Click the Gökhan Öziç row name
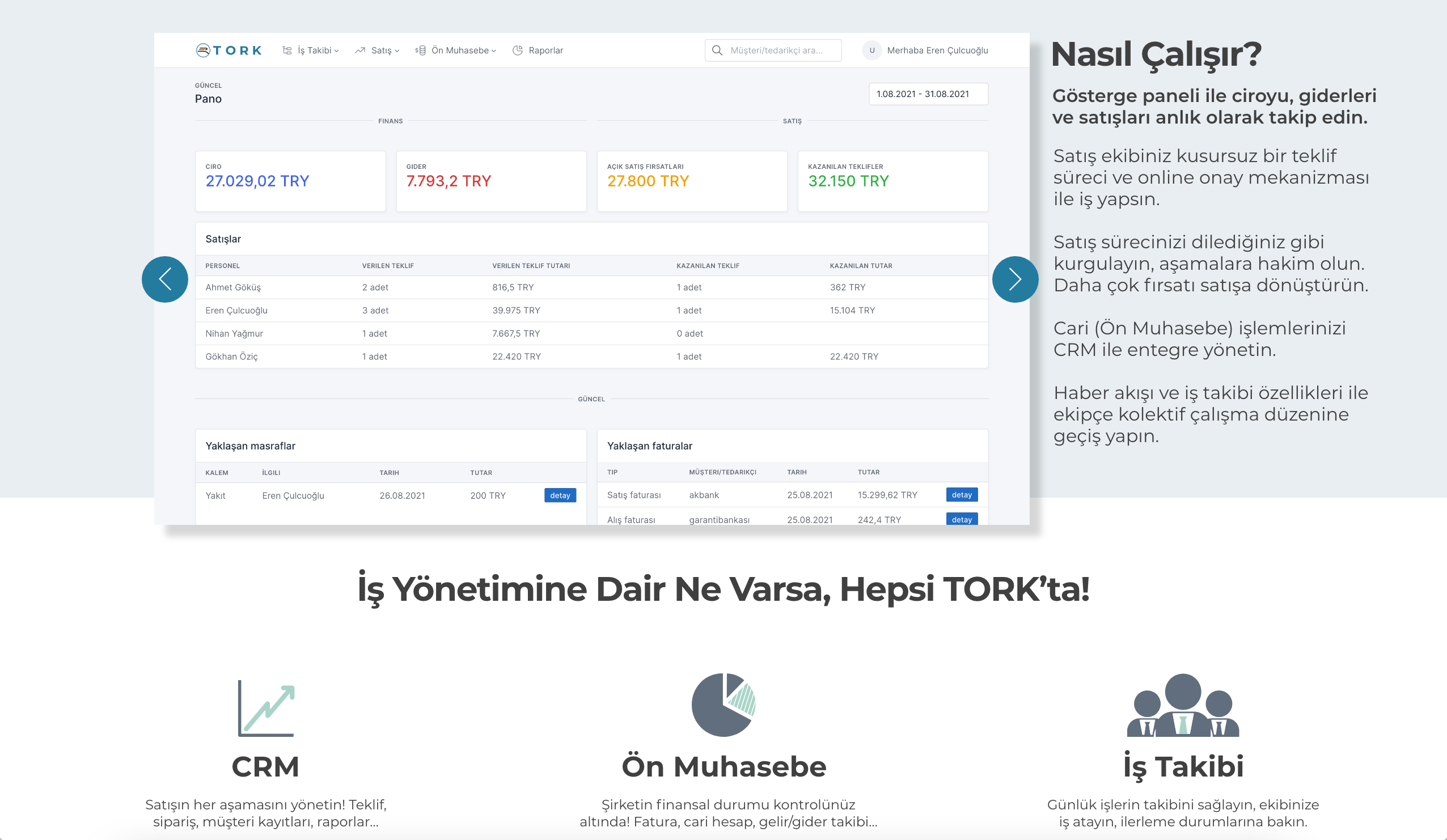Image resolution: width=1447 pixels, height=840 pixels. (231, 357)
